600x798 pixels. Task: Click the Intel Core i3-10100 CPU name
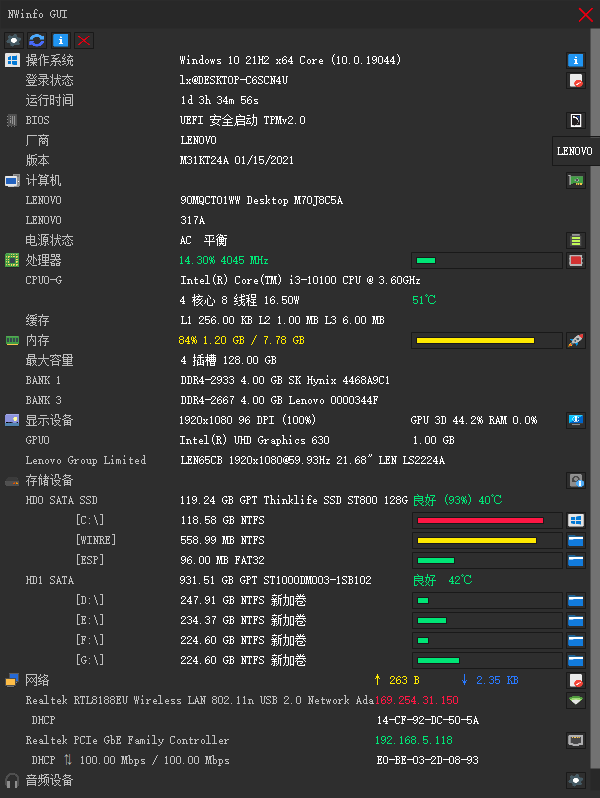pos(300,280)
